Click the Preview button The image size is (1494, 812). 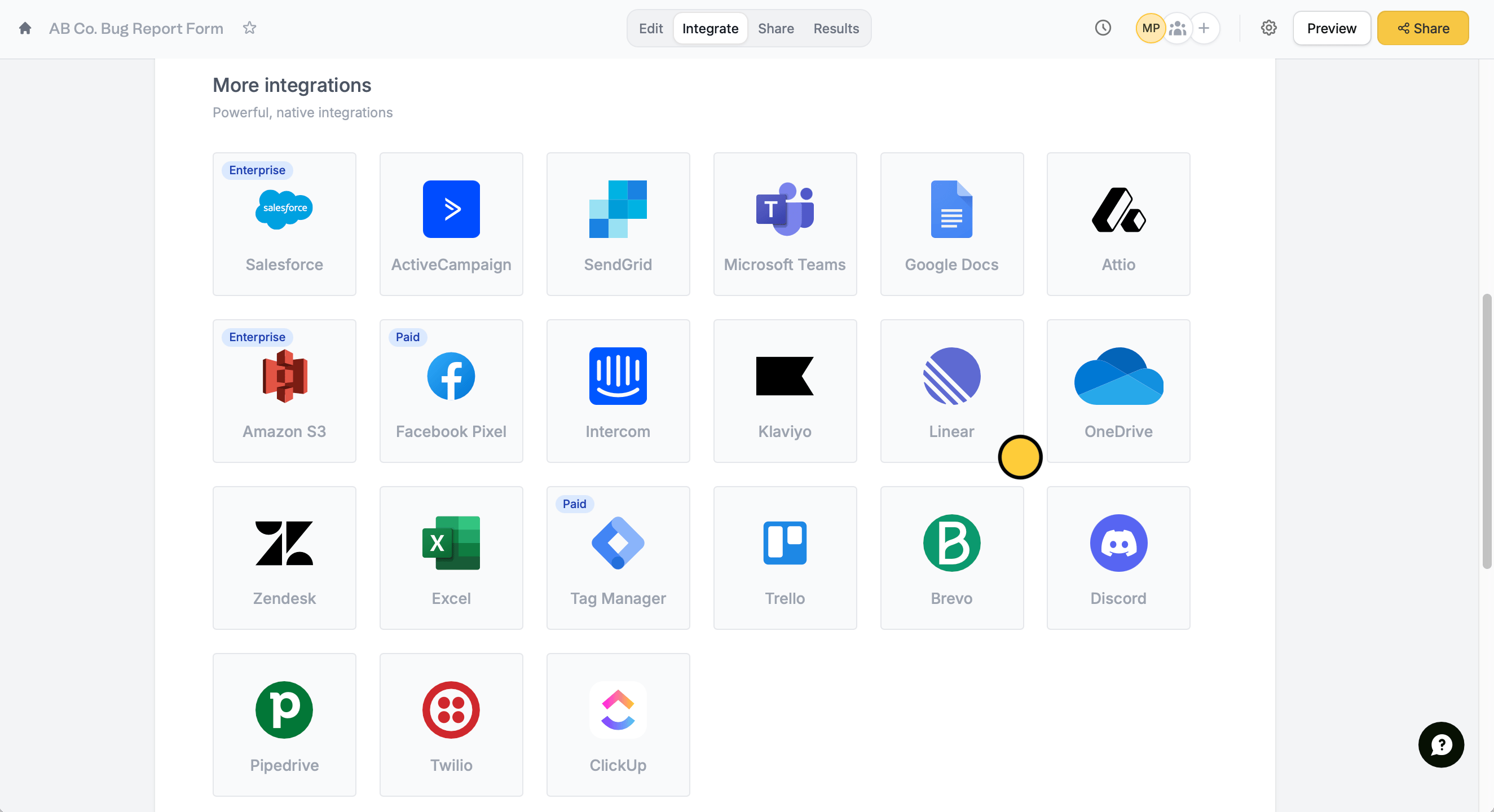pyautogui.click(x=1332, y=28)
